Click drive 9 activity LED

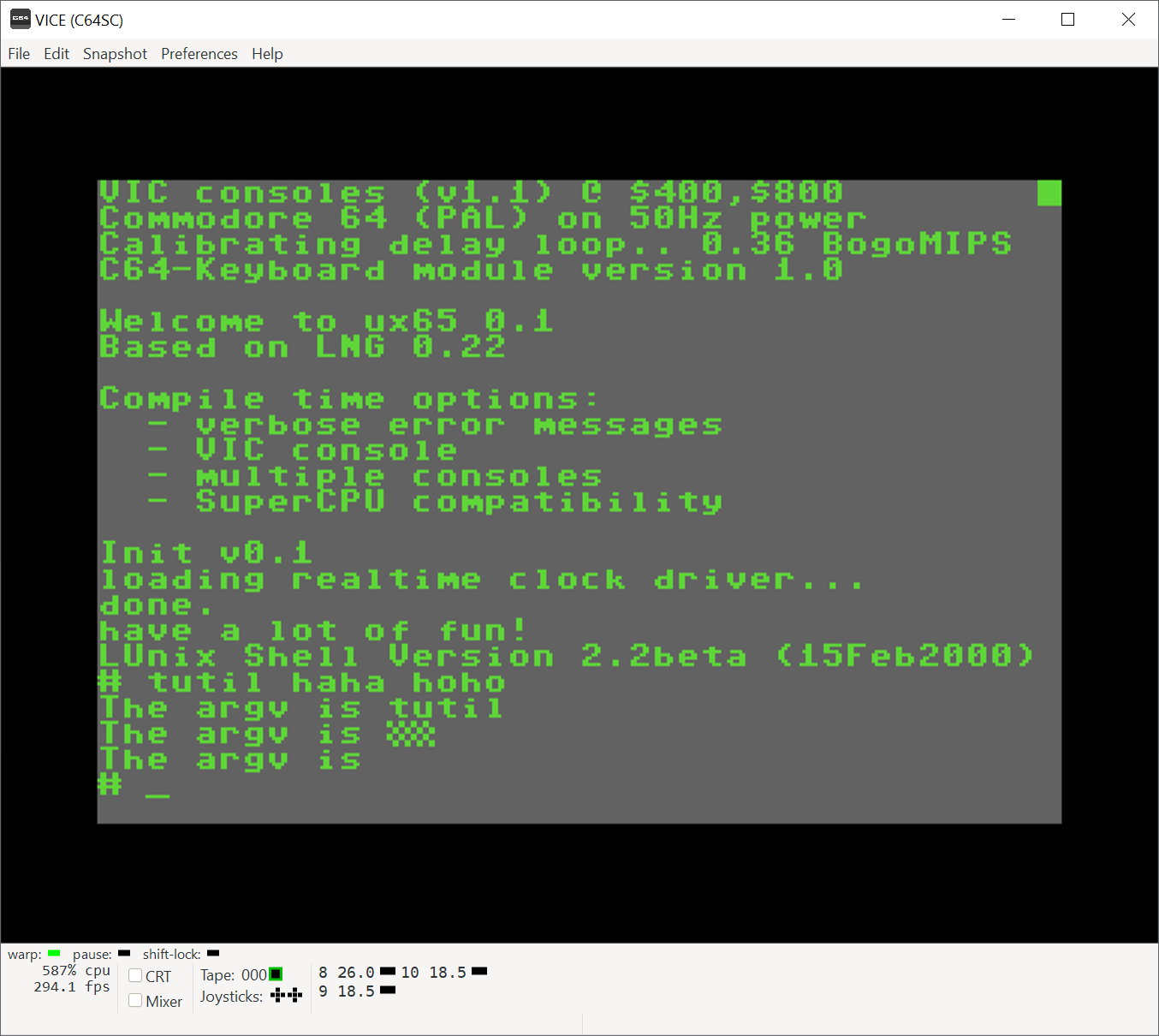tap(388, 991)
